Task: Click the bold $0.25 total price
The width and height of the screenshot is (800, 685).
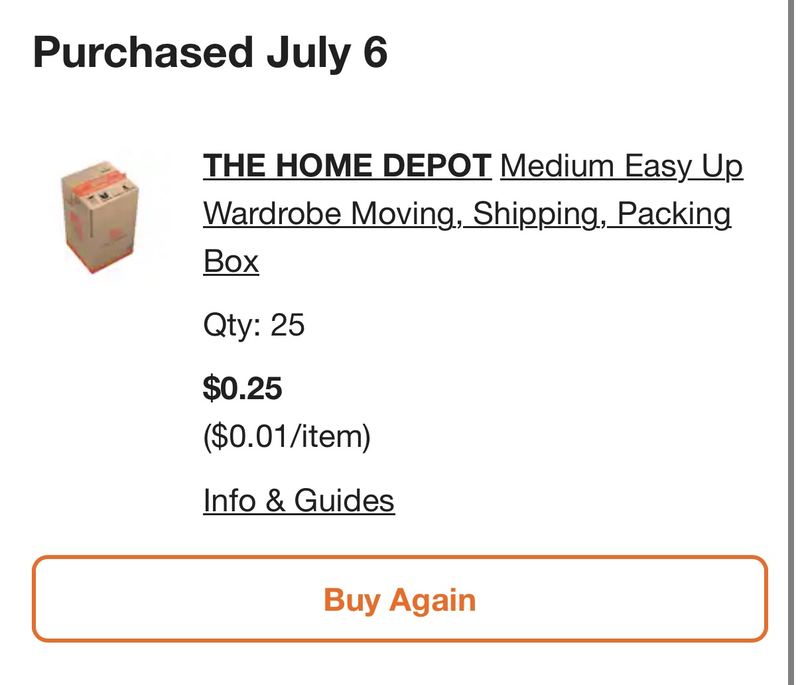Action: coord(242,388)
